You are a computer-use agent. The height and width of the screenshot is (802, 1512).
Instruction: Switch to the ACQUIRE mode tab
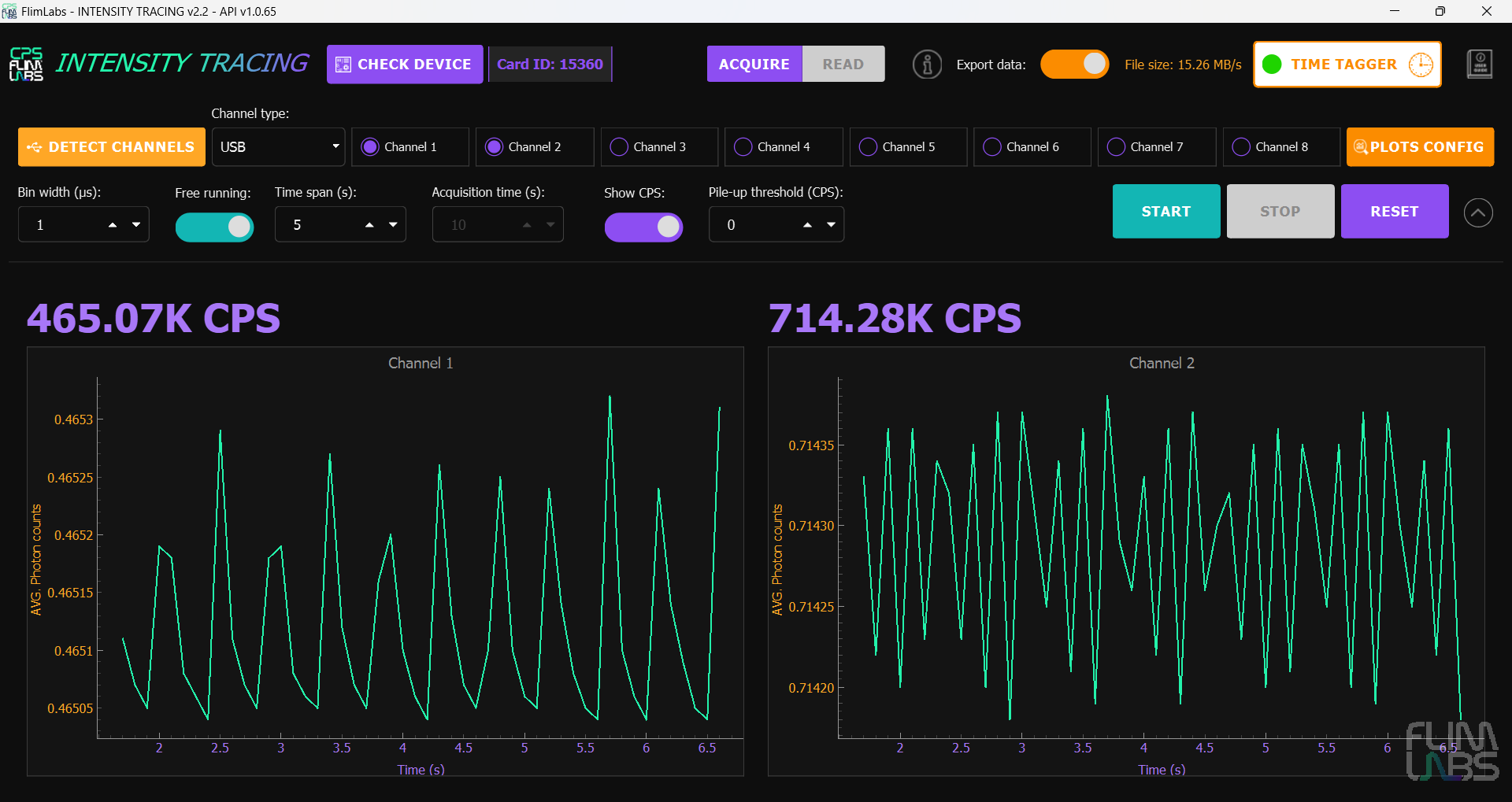[x=754, y=65]
